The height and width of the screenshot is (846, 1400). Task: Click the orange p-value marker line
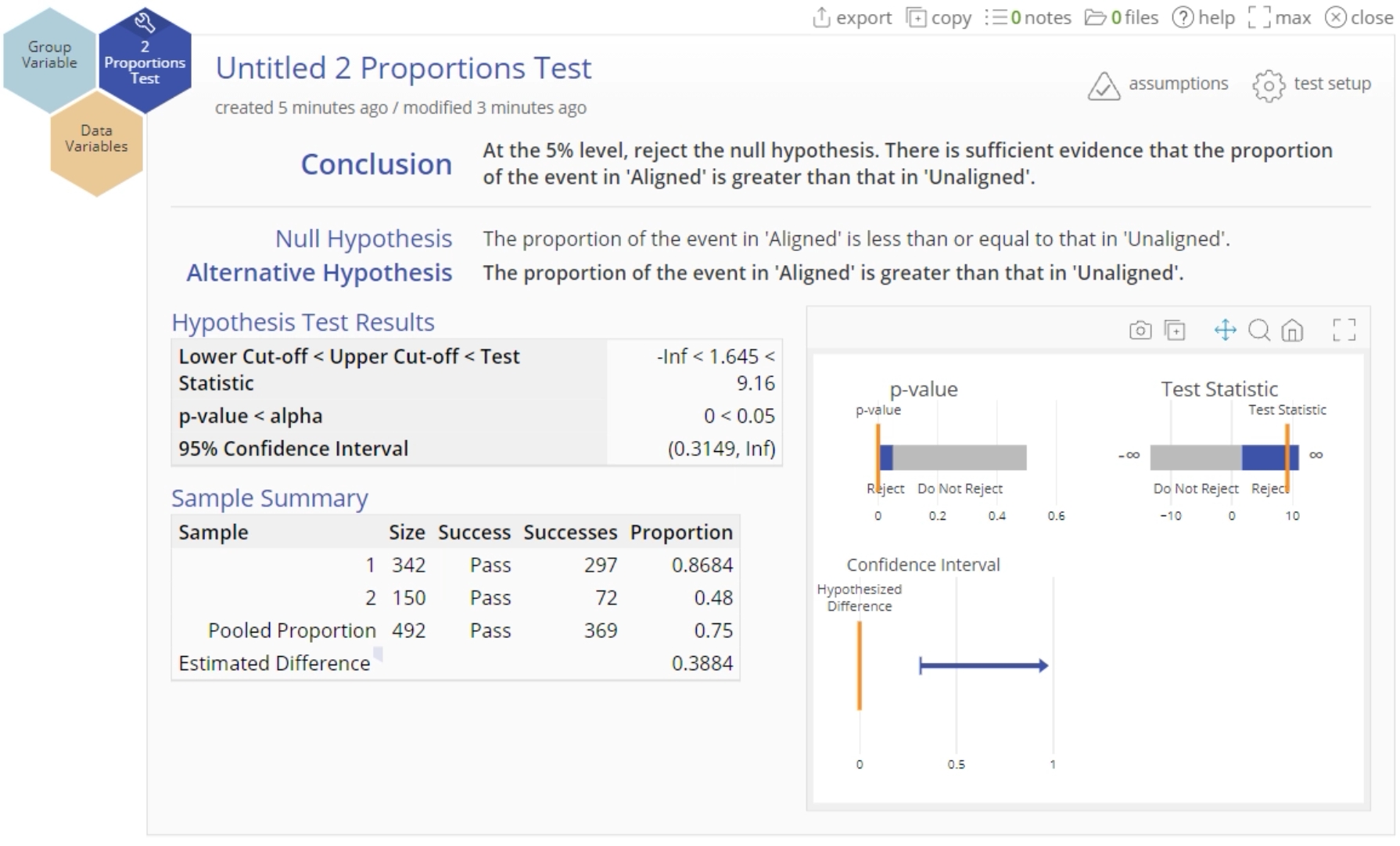(x=878, y=457)
